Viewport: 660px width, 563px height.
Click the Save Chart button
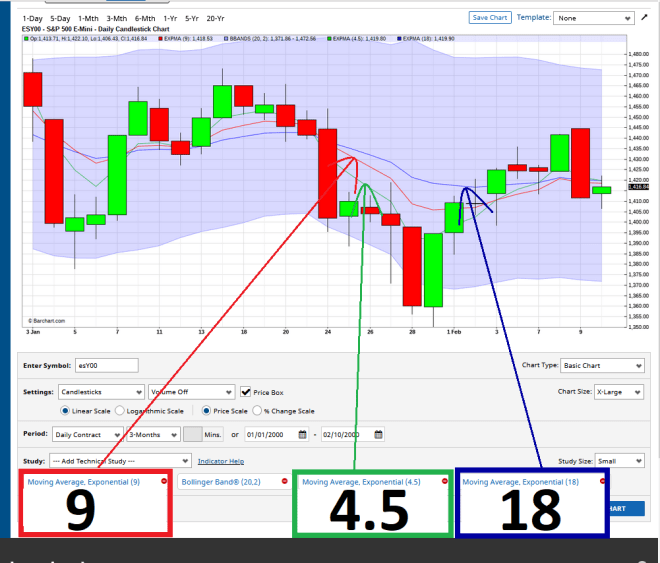tap(490, 18)
